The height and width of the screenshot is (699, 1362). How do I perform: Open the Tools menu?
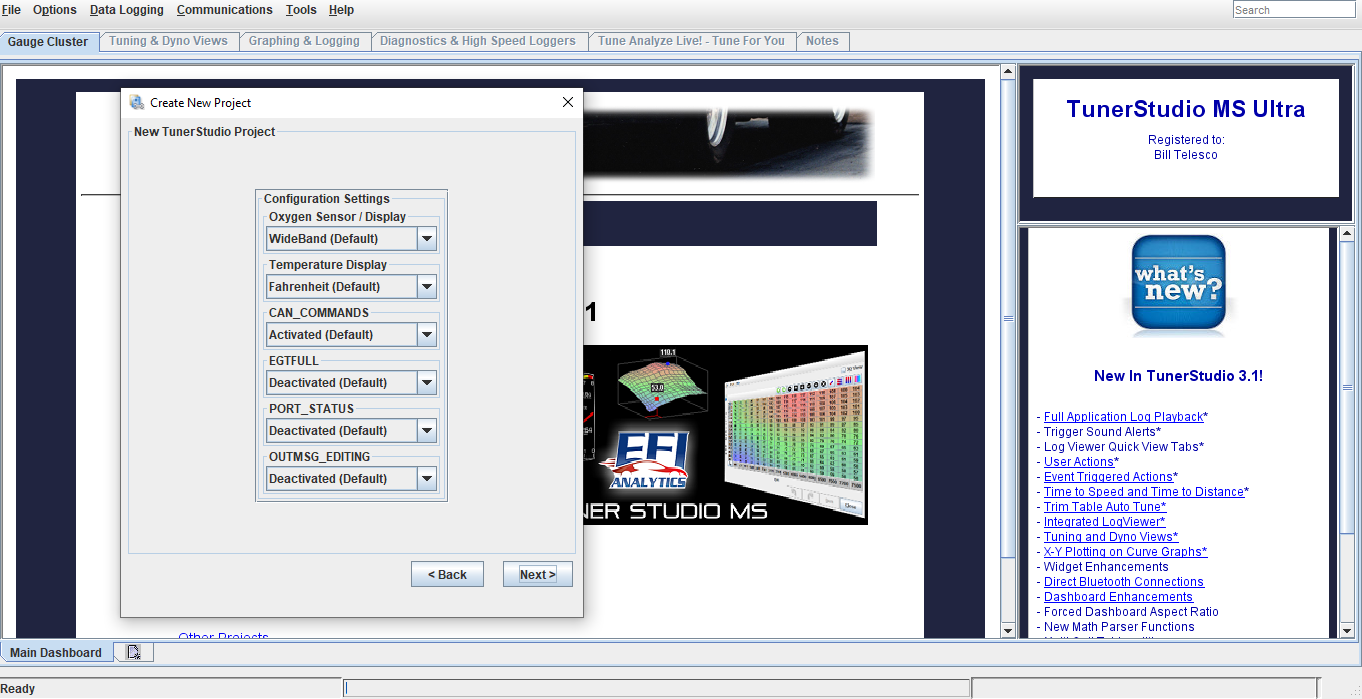click(301, 10)
